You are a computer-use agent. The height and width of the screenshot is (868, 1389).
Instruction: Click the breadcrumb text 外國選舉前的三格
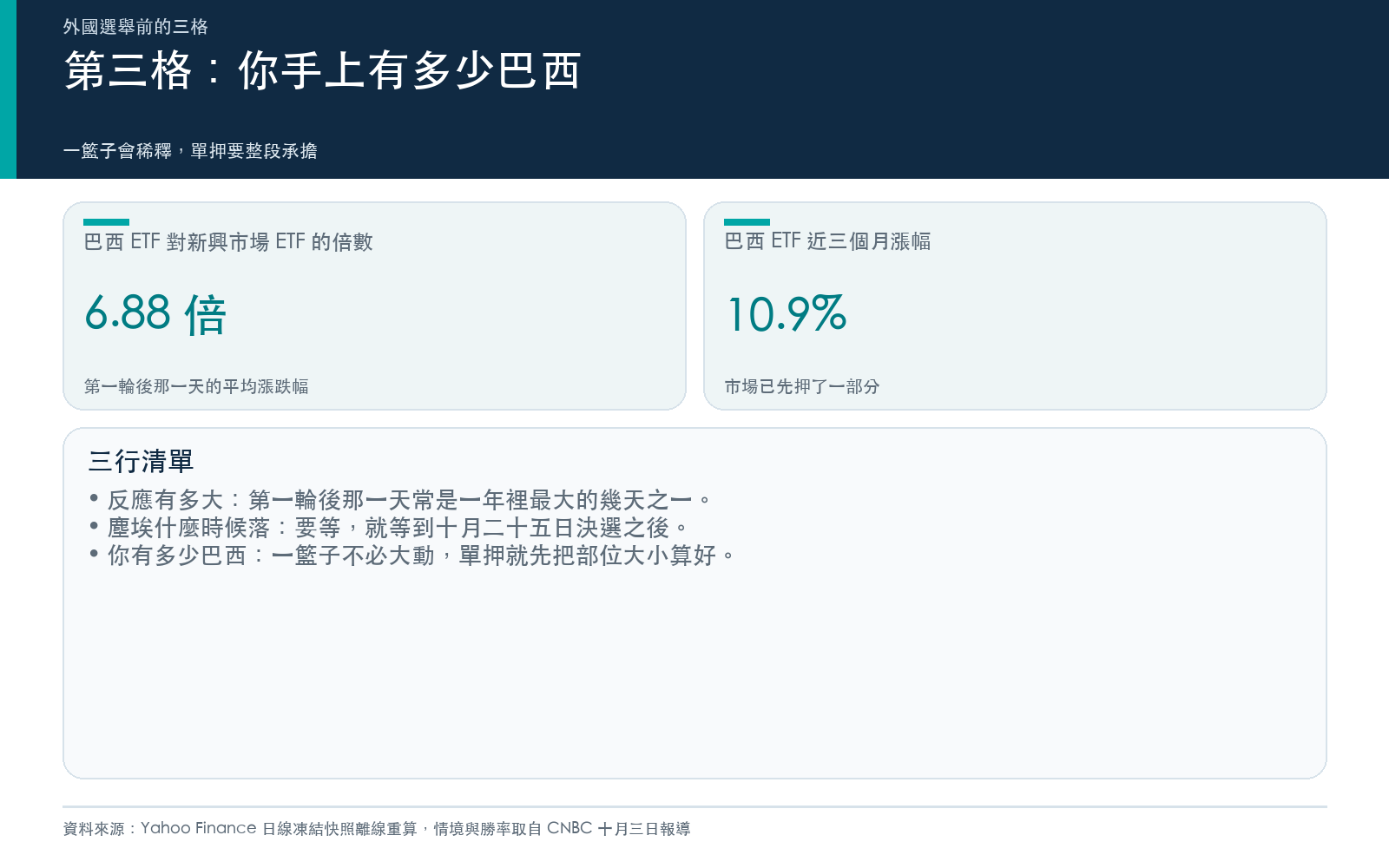135,27
